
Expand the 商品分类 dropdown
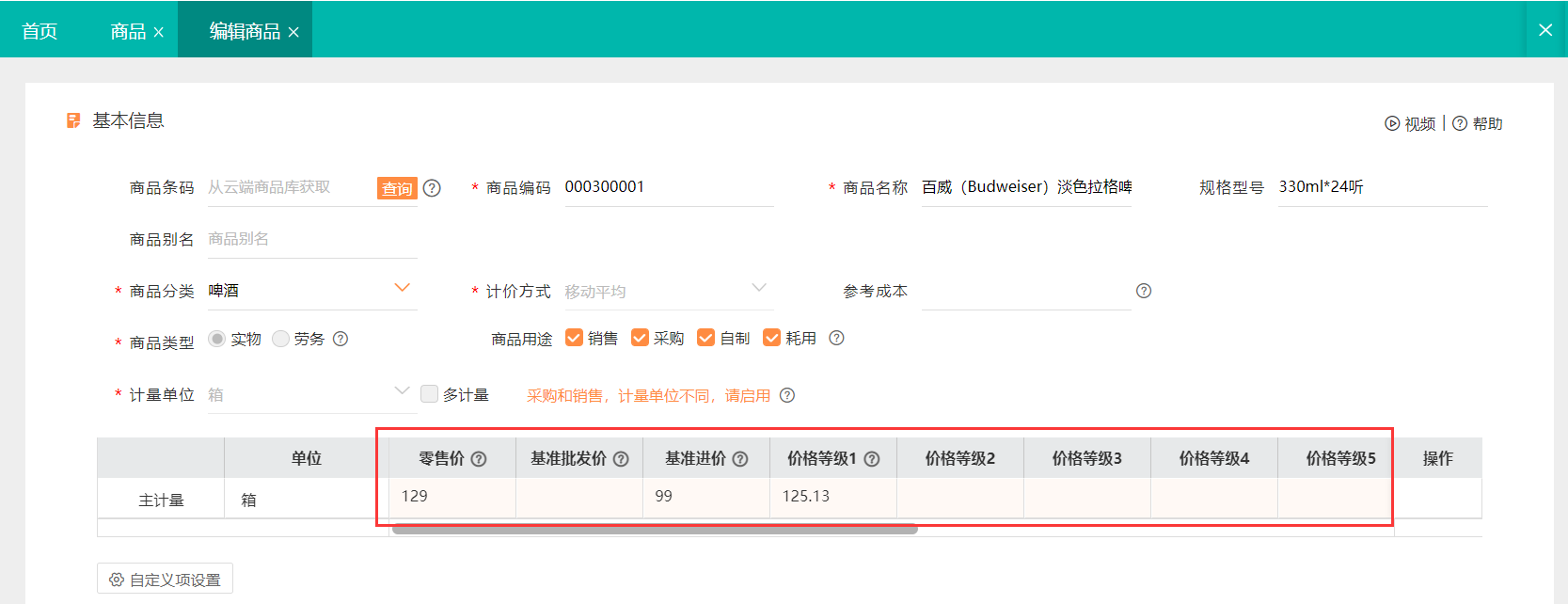tap(402, 288)
